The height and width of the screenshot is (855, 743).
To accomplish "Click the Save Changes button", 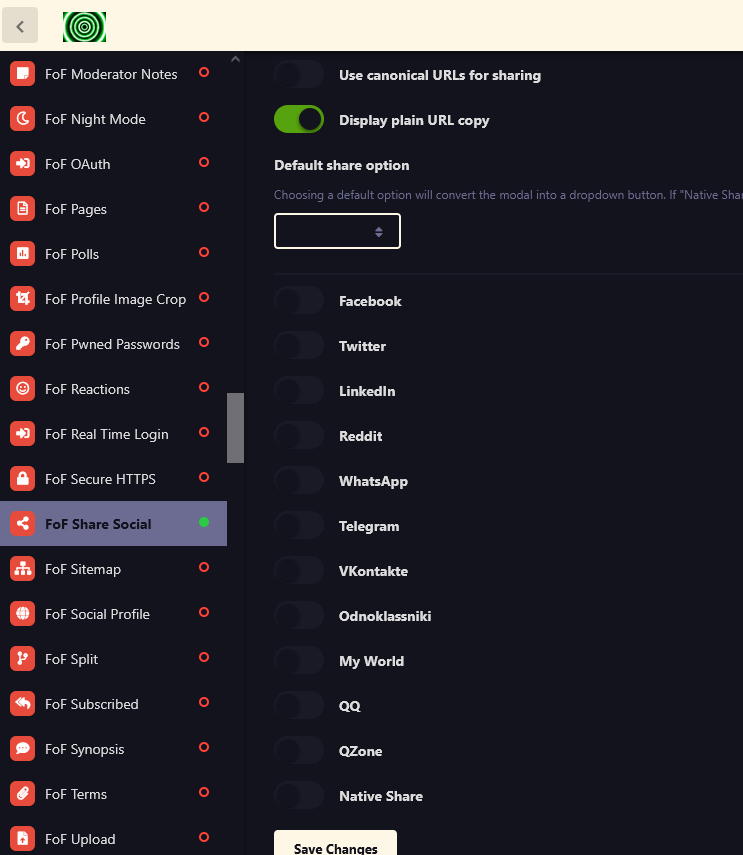I will (x=335, y=846).
